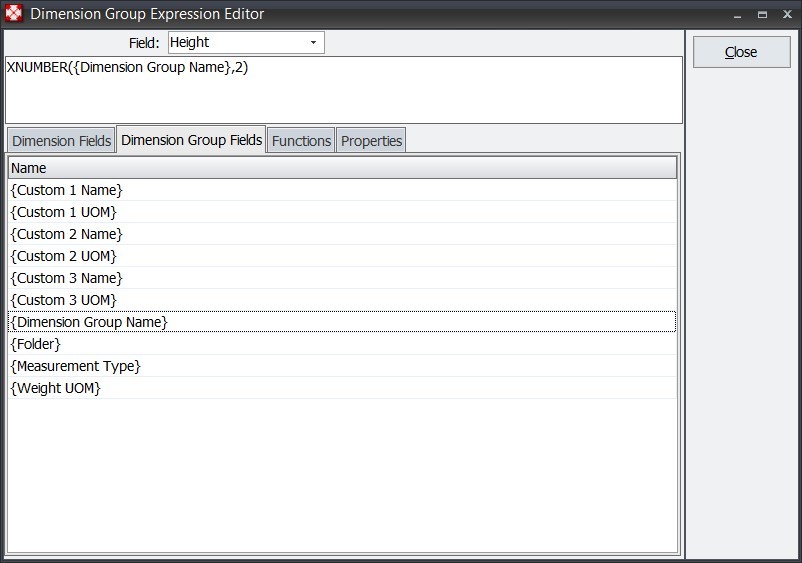
Task: Select the {Custom 1 UOM} row
Action: [342, 212]
